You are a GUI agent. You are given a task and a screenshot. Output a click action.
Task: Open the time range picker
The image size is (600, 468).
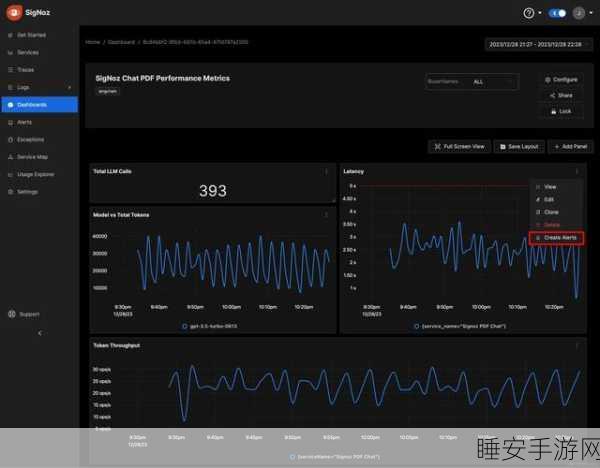(x=538, y=44)
